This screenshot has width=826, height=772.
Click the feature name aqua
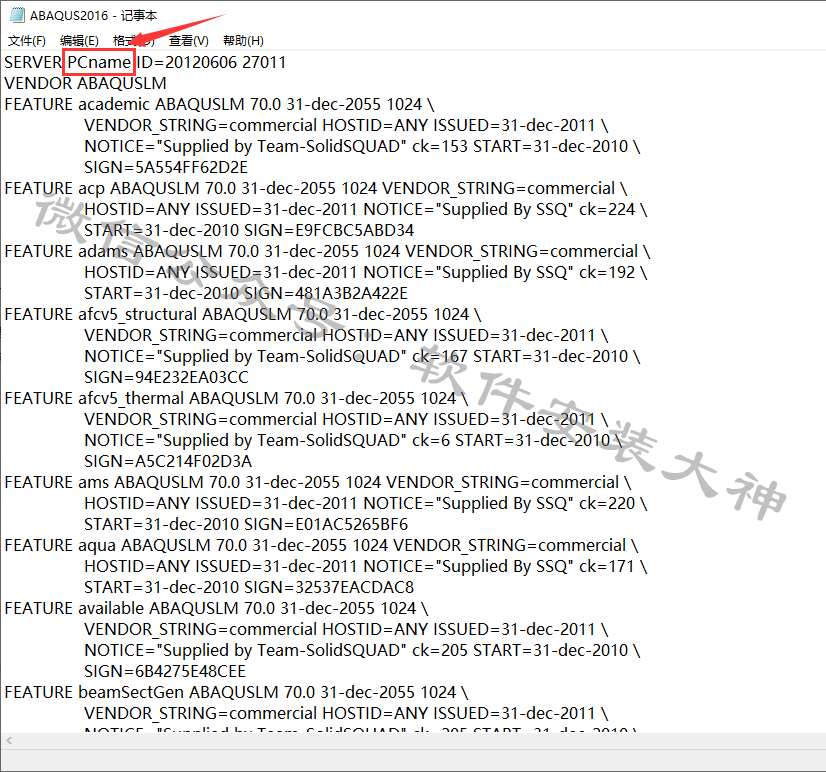(97, 545)
